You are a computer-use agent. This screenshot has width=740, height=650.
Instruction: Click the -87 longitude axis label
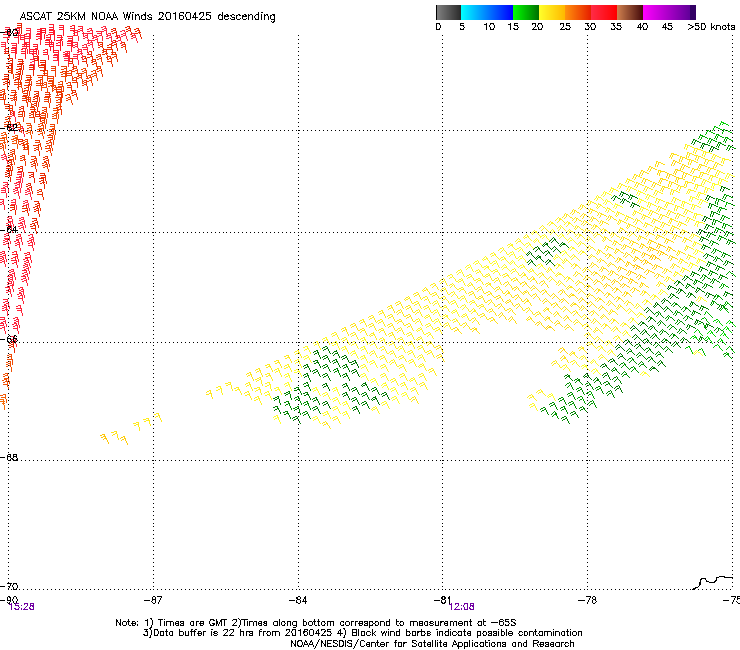point(153,600)
